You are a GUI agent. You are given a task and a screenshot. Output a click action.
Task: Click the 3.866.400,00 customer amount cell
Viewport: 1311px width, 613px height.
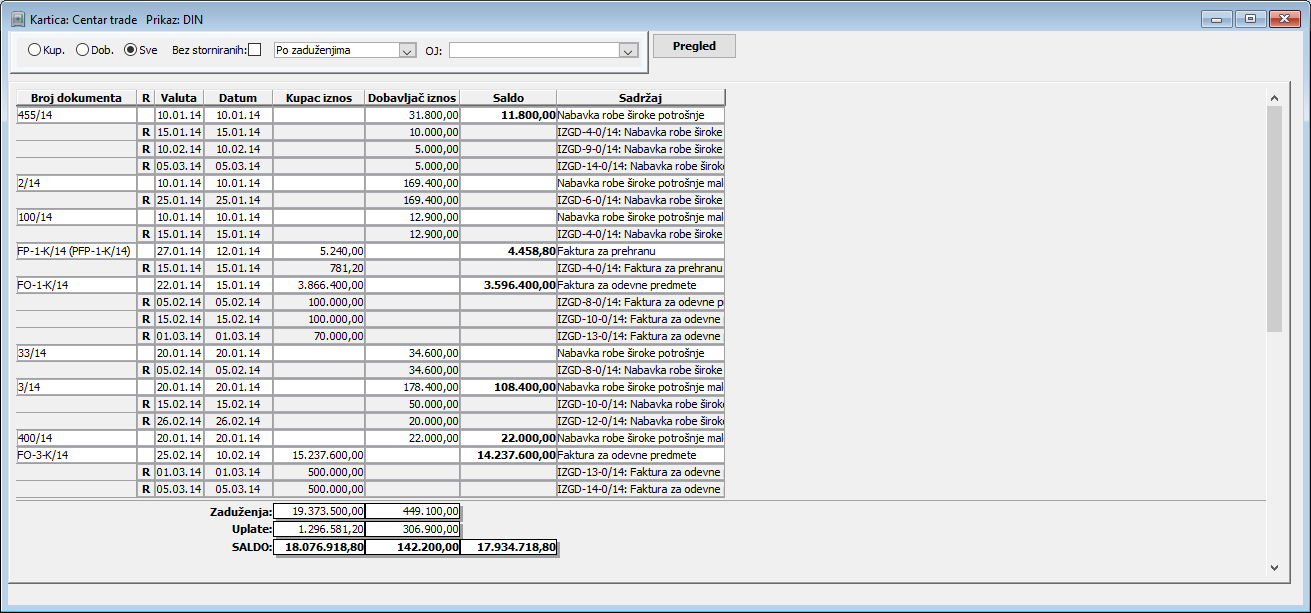click(x=319, y=285)
